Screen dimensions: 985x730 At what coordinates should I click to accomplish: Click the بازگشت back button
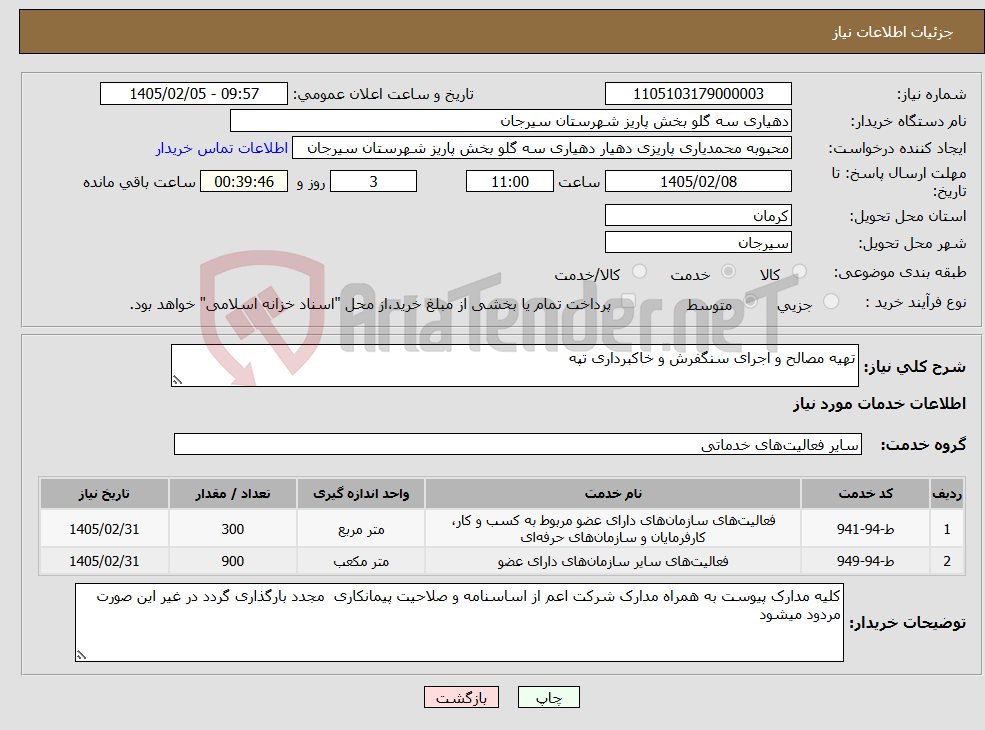pyautogui.click(x=461, y=697)
